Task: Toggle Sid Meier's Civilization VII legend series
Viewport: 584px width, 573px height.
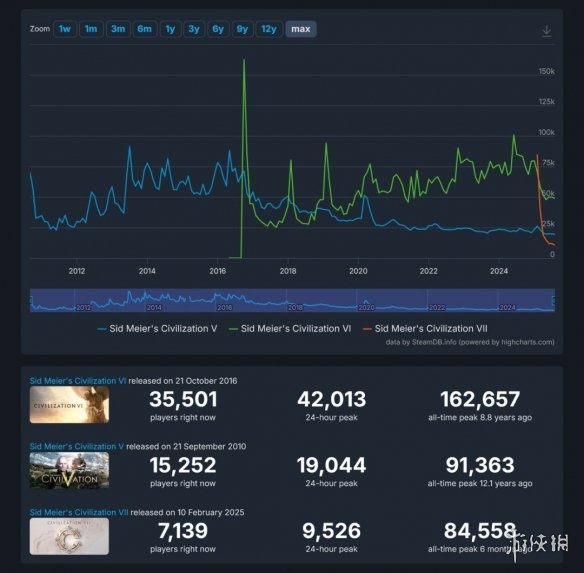Action: click(425, 329)
